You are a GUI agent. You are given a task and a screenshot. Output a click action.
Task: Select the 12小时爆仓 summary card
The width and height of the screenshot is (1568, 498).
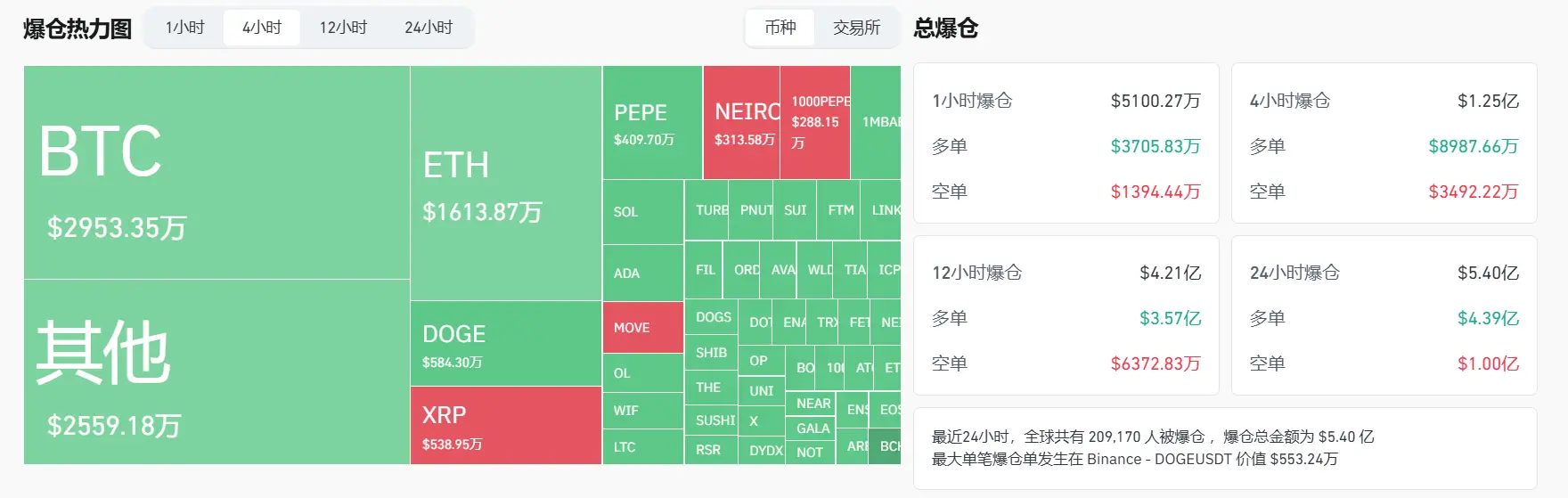tap(1066, 315)
